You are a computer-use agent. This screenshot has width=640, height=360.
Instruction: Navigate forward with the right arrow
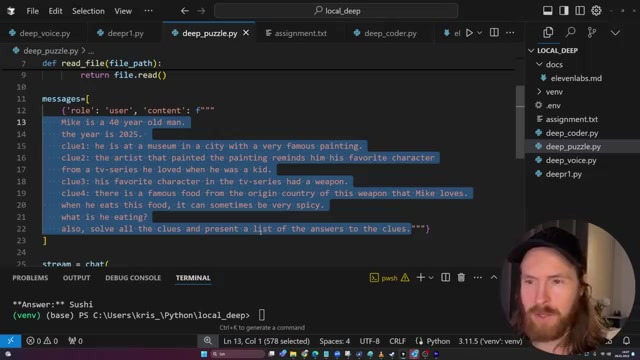click(201, 11)
